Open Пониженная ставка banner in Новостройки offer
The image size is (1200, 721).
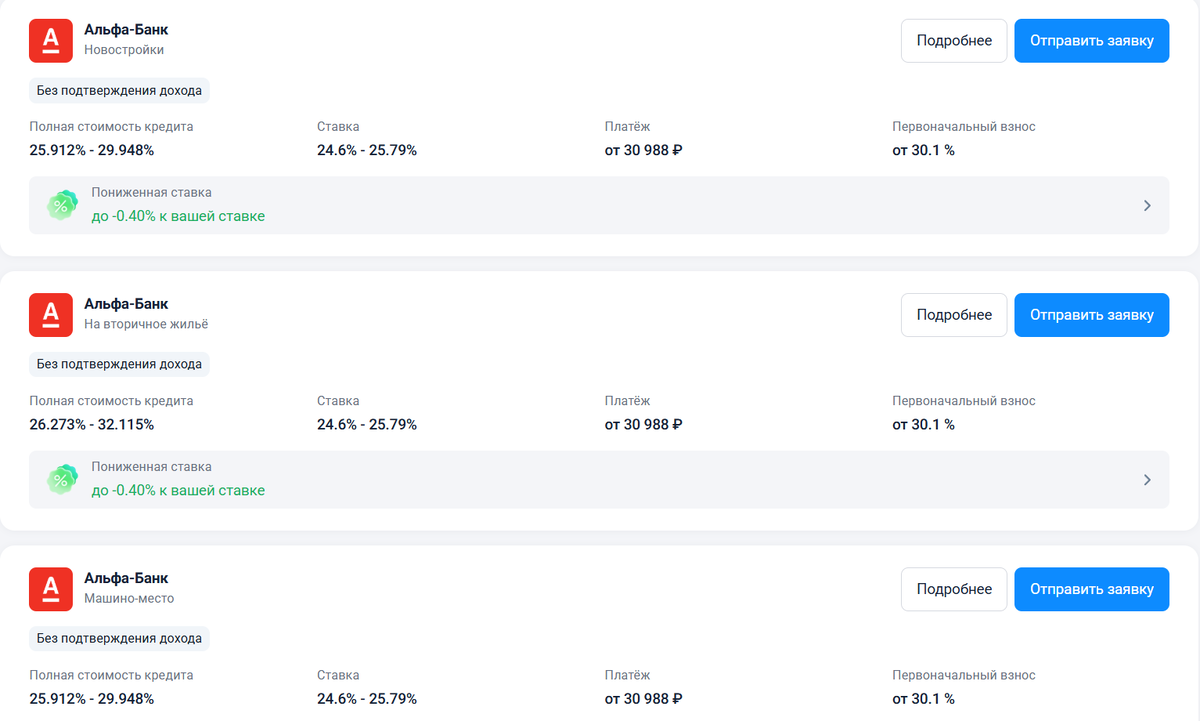click(x=598, y=205)
